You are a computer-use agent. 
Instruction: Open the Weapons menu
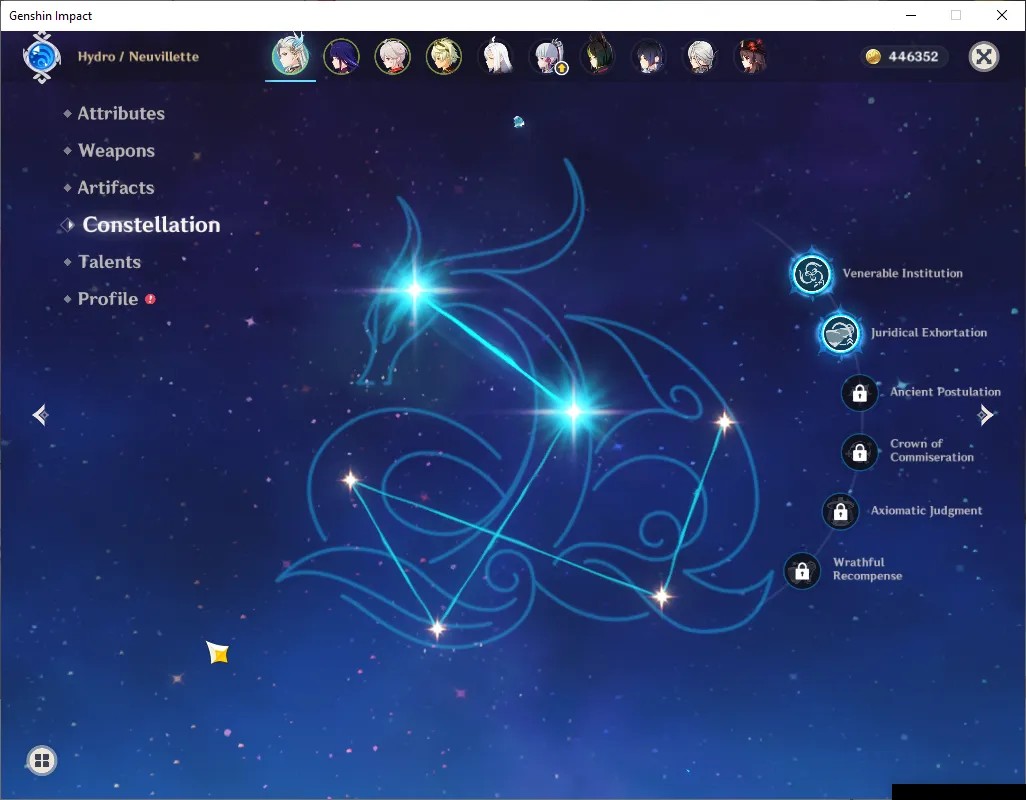tap(116, 150)
